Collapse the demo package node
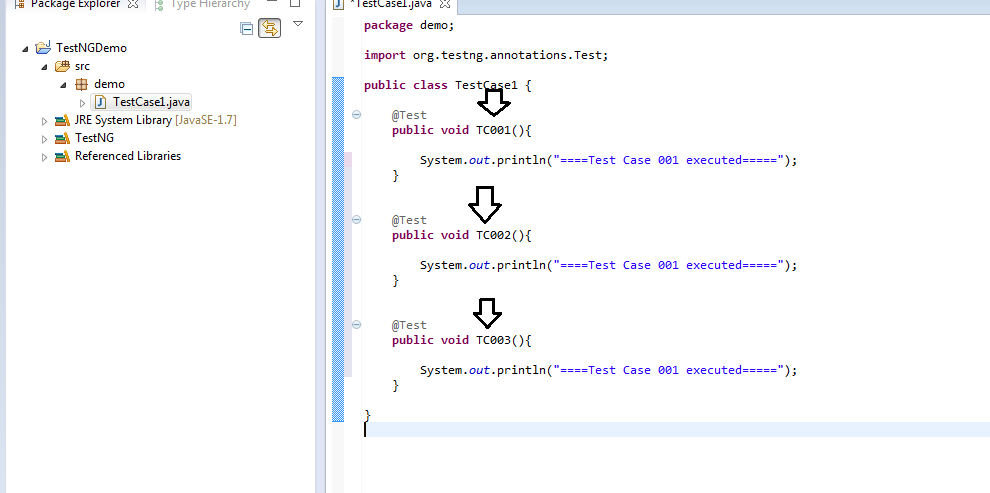The width and height of the screenshot is (990, 493). [x=63, y=84]
